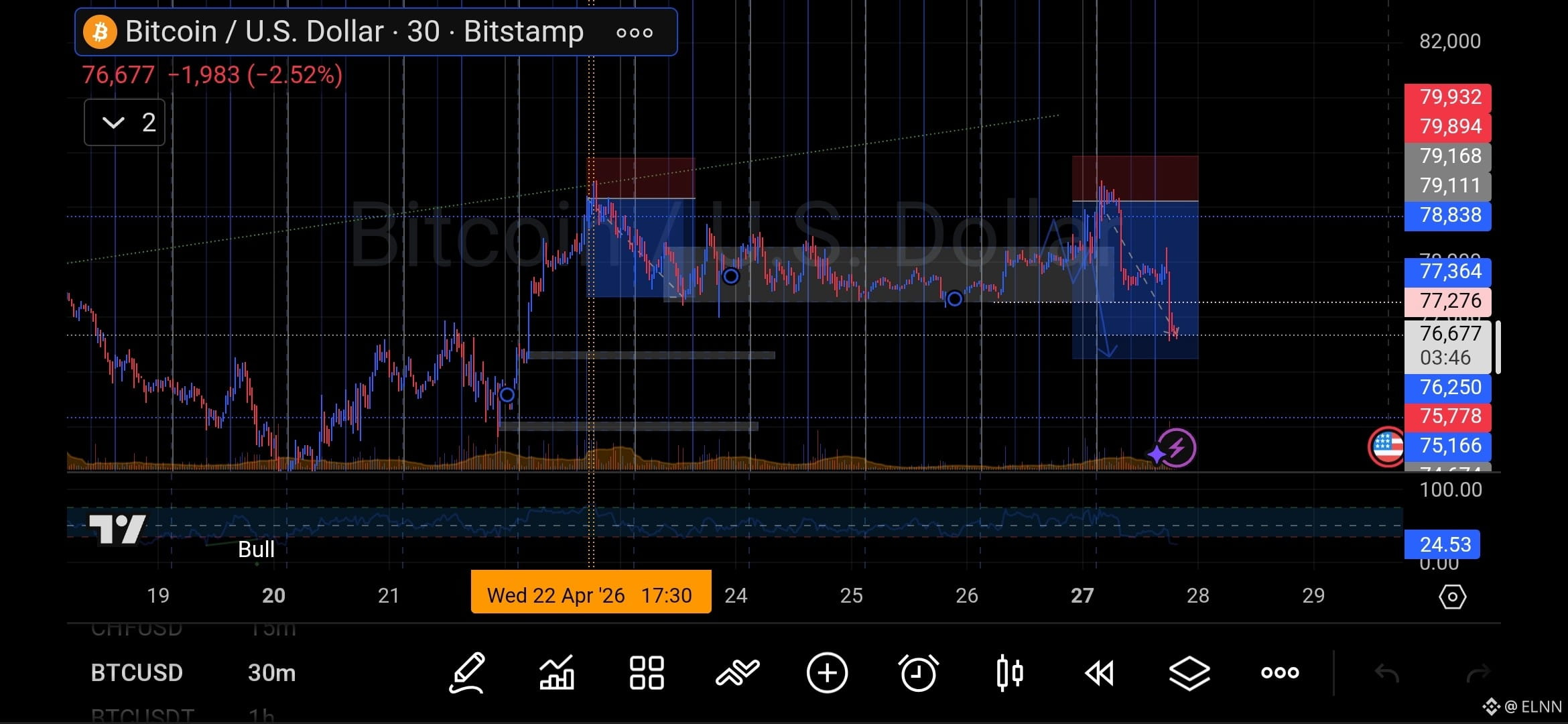Tap the current price 76,677 countdown label
1568x724 pixels.
point(1448,346)
